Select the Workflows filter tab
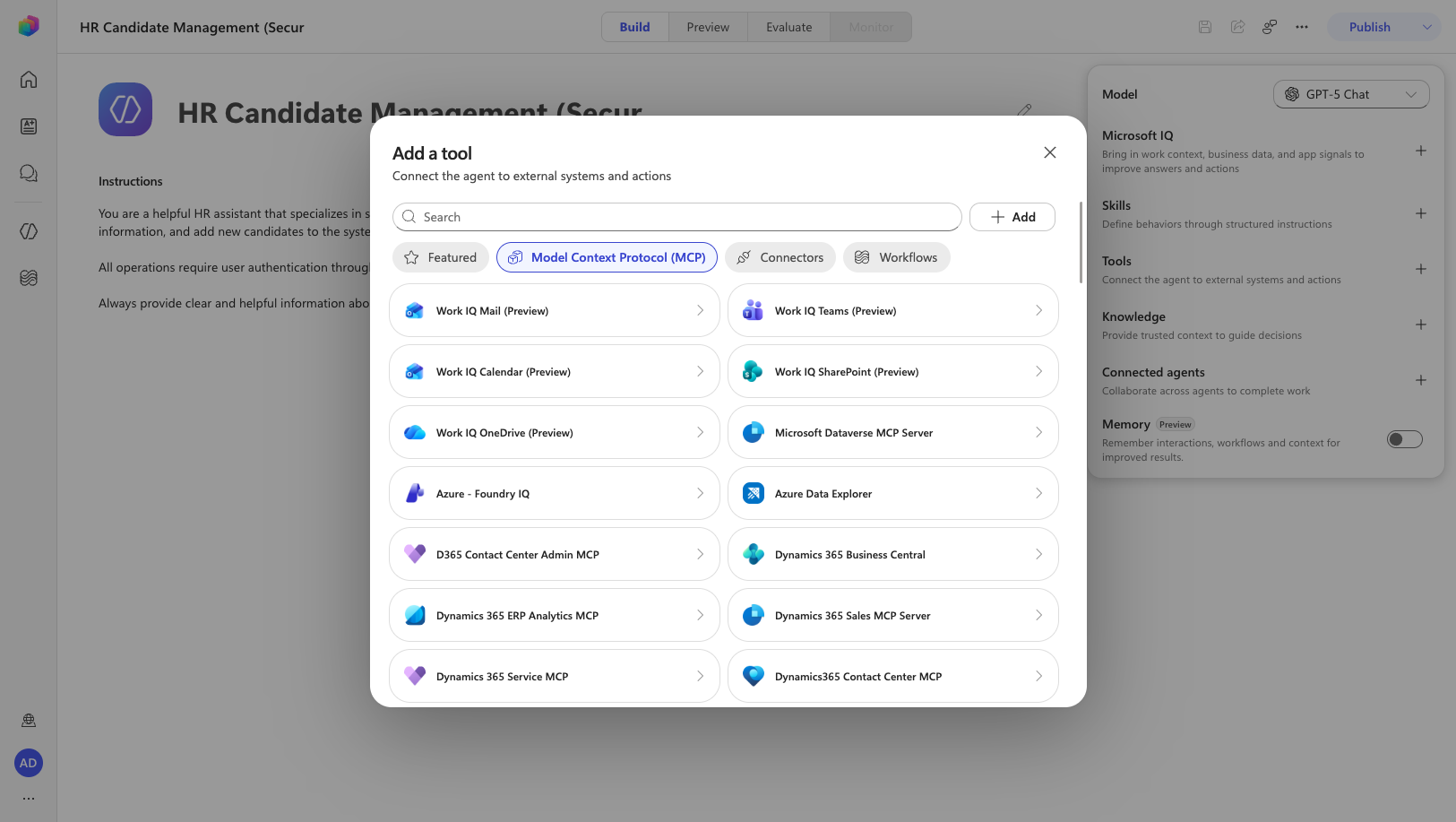Screen dimensions: 1456x822 point(897,257)
